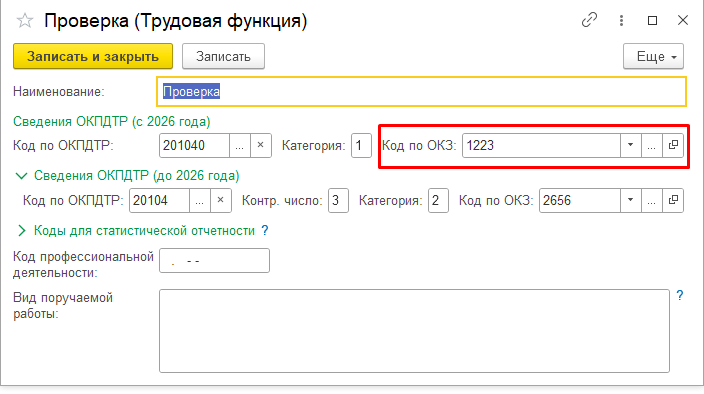704x394 pixels.
Task: Show help for statistical reporting codes
Action: click(x=265, y=230)
